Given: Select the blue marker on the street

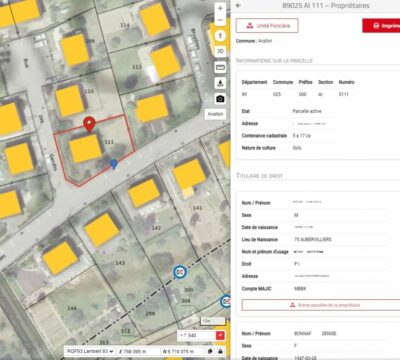Looking at the screenshot, I should click(114, 164).
